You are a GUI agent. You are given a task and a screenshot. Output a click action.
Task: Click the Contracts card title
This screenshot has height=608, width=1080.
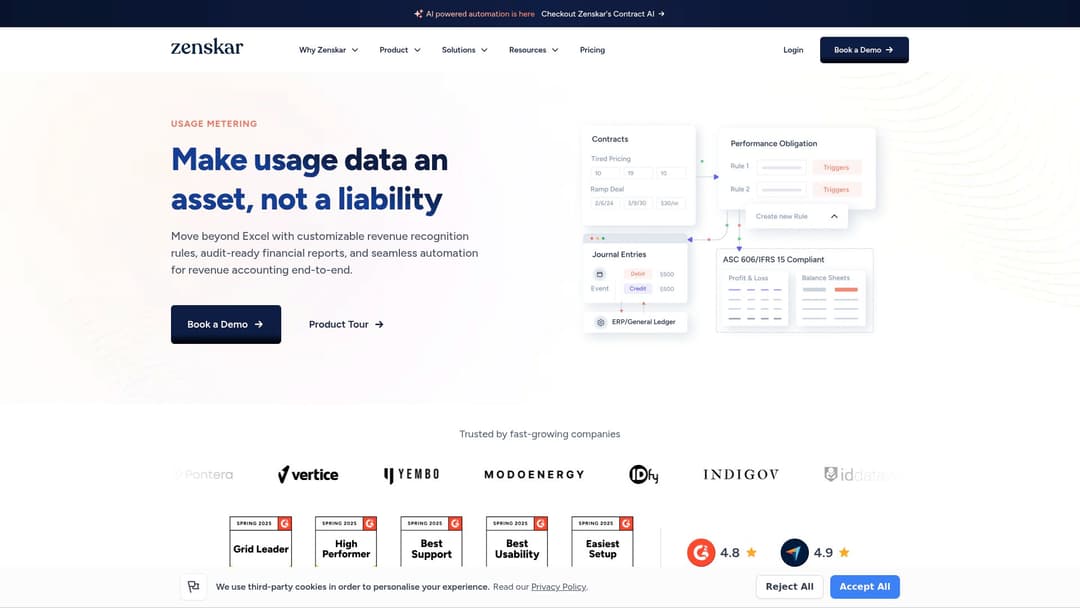[x=610, y=139]
